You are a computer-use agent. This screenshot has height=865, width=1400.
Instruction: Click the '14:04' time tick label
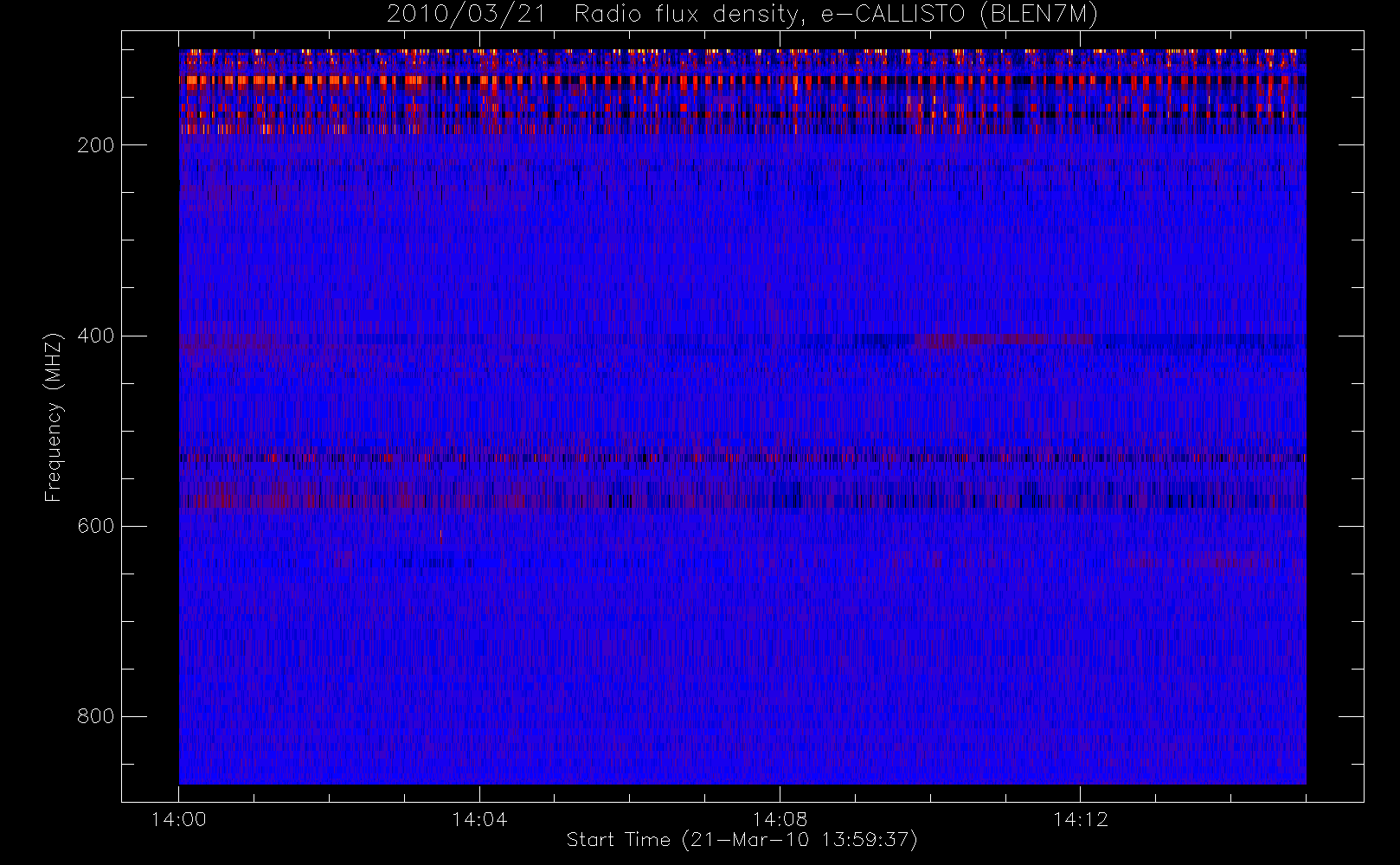tap(479, 819)
